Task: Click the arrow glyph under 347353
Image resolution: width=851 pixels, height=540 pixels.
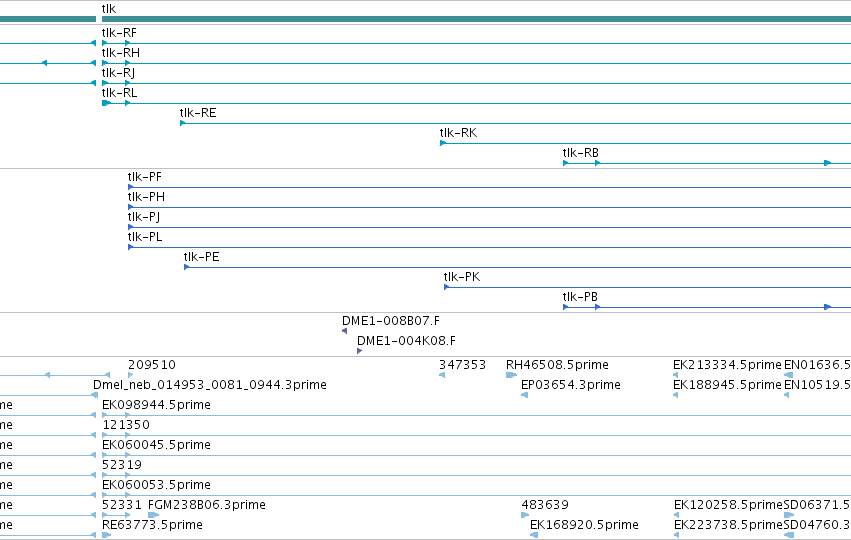Action: [x=442, y=375]
